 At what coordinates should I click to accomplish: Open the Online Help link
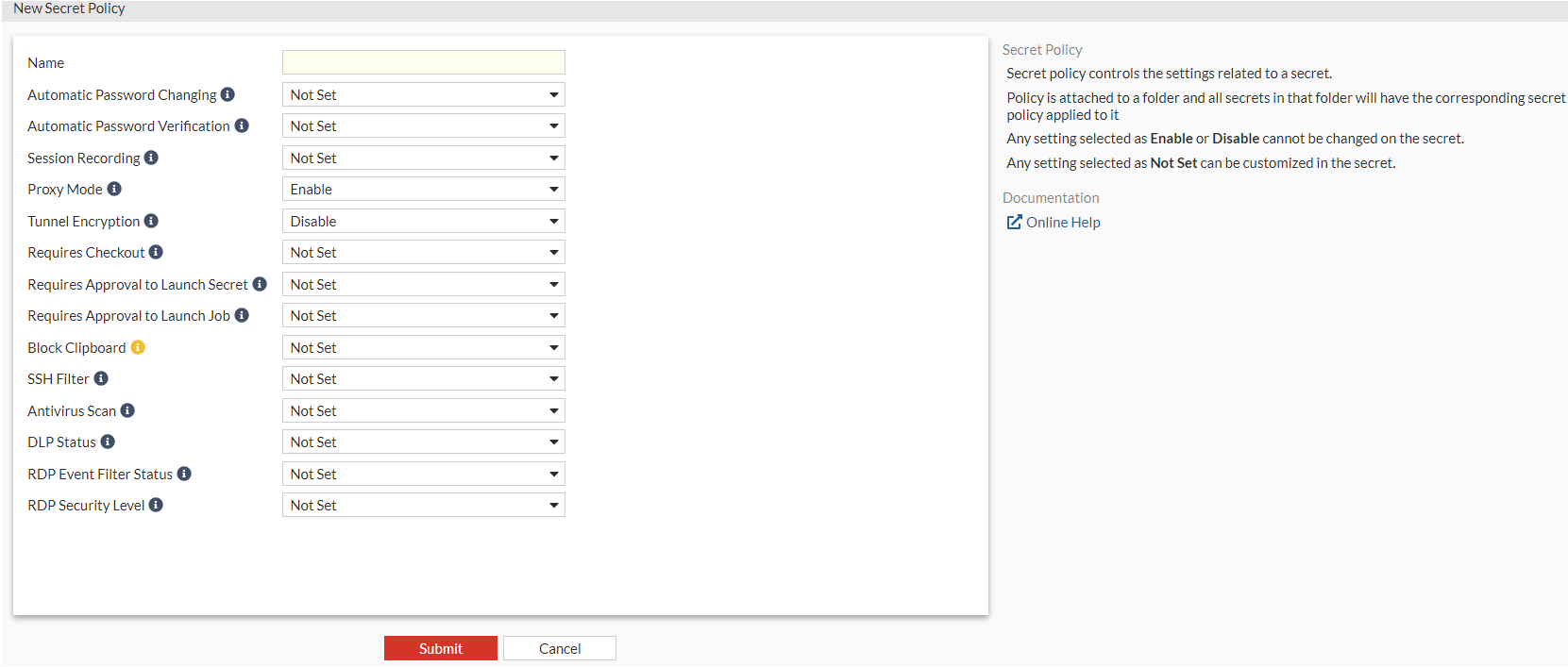point(1063,222)
